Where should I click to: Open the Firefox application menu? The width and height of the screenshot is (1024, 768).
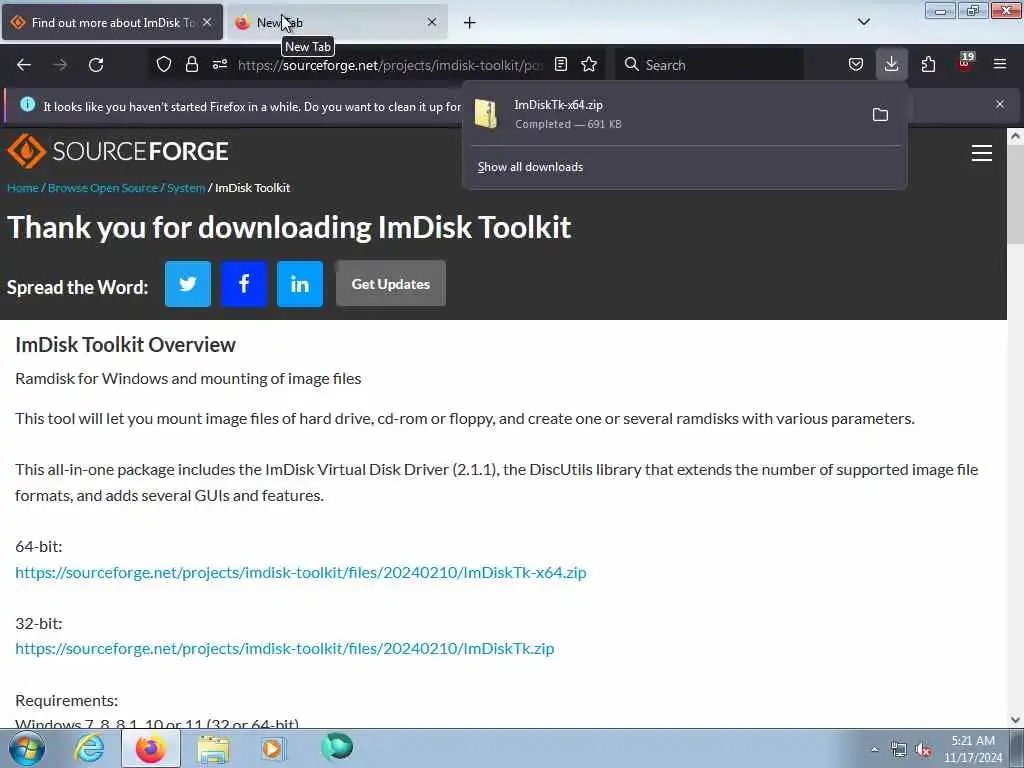point(1000,64)
